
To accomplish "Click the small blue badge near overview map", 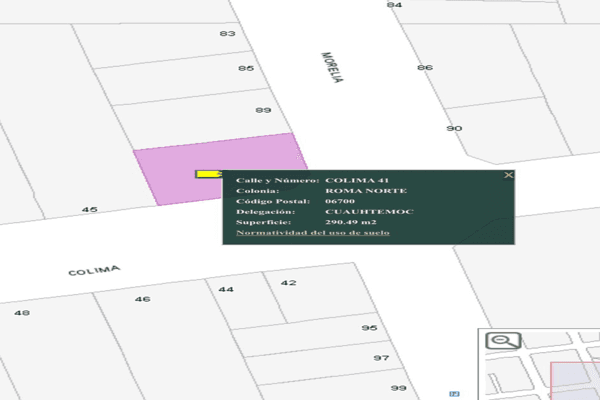I will (x=454, y=393).
